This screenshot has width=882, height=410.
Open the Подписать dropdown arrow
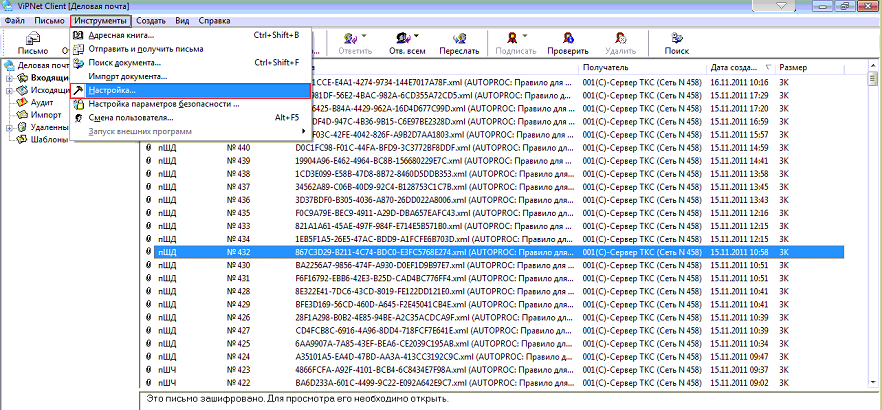tap(524, 36)
